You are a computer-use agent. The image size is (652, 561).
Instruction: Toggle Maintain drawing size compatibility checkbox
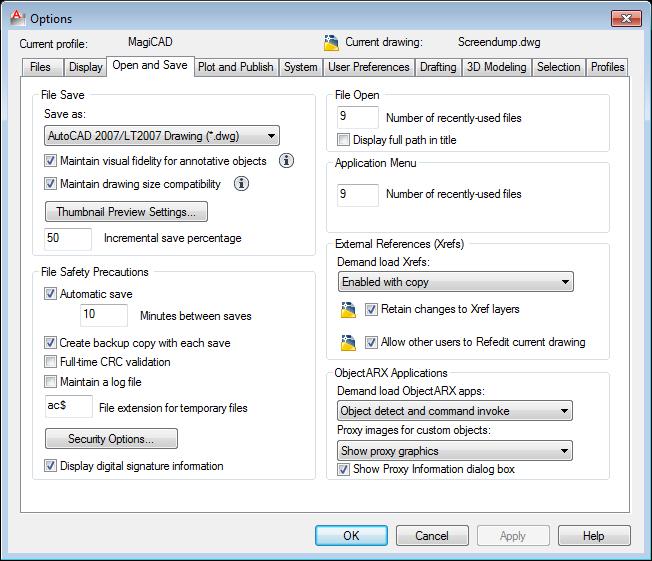tap(50, 183)
